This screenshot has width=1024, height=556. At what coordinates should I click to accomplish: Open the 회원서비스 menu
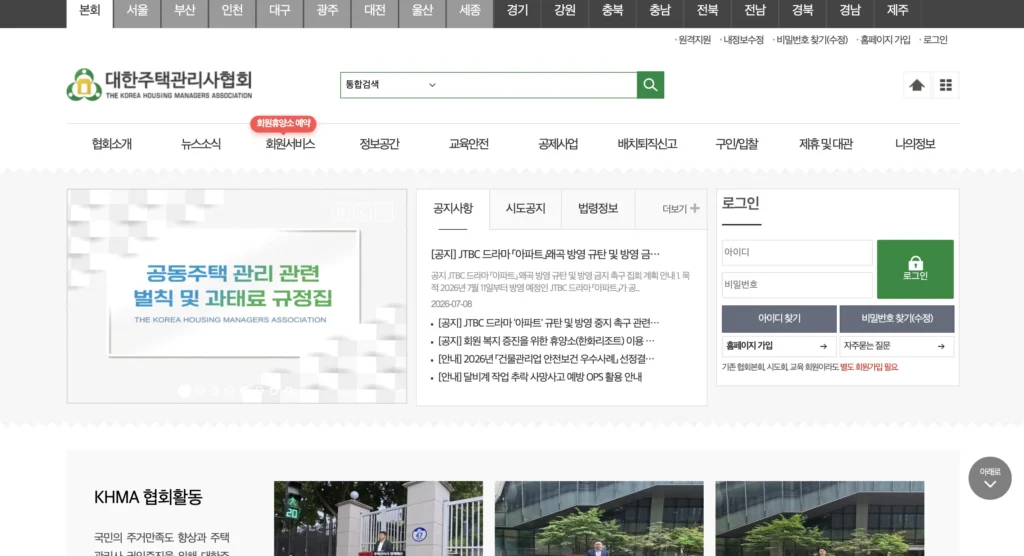(x=290, y=144)
